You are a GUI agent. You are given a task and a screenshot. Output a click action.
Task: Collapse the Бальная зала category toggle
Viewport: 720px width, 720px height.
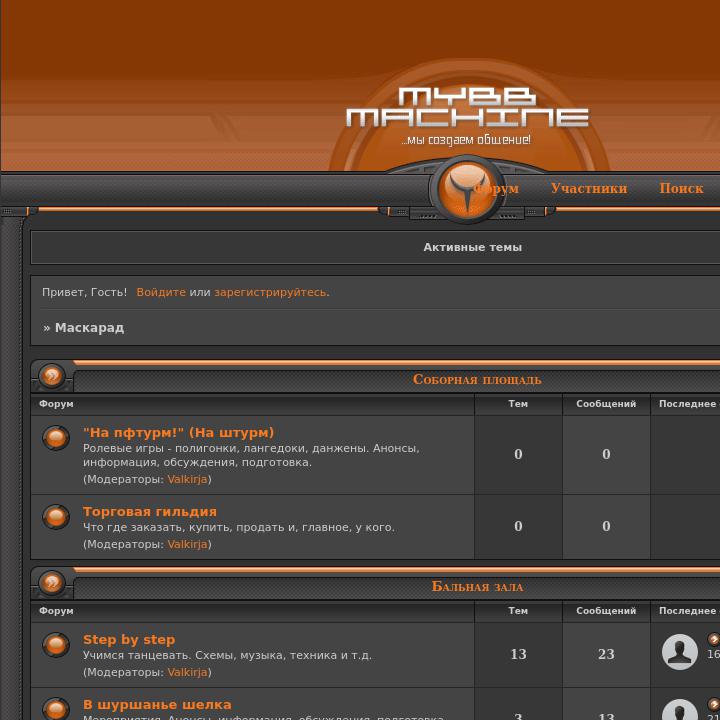pyautogui.click(x=52, y=583)
